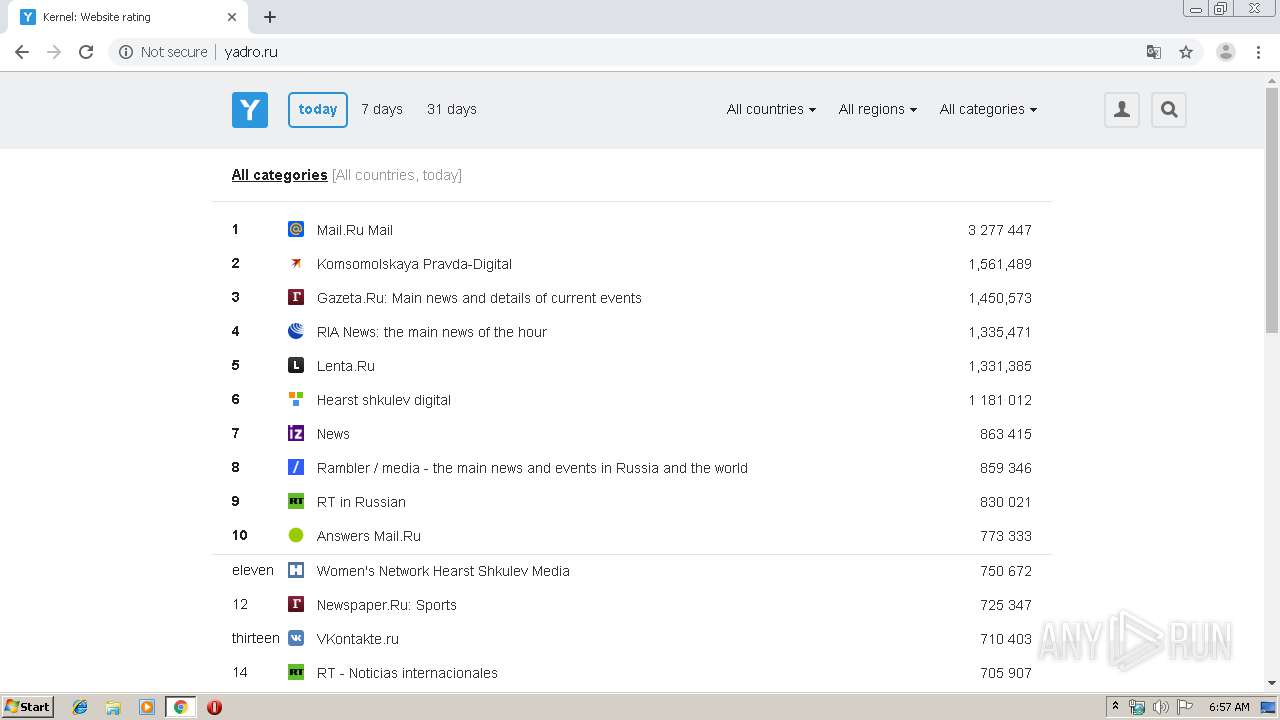Click the blue Y Yadro logo
The width and height of the screenshot is (1280, 720).
pos(250,110)
